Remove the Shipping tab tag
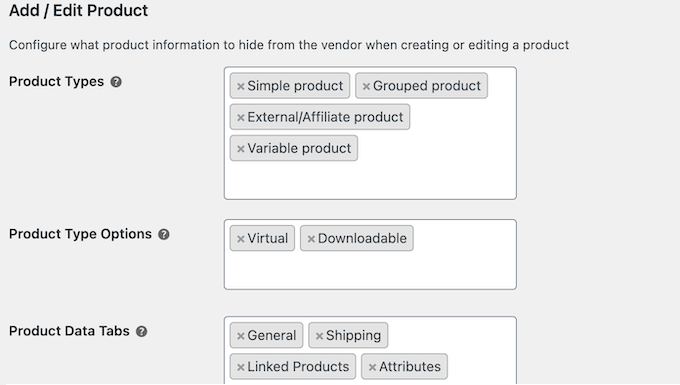The width and height of the screenshot is (680, 385). (x=319, y=336)
